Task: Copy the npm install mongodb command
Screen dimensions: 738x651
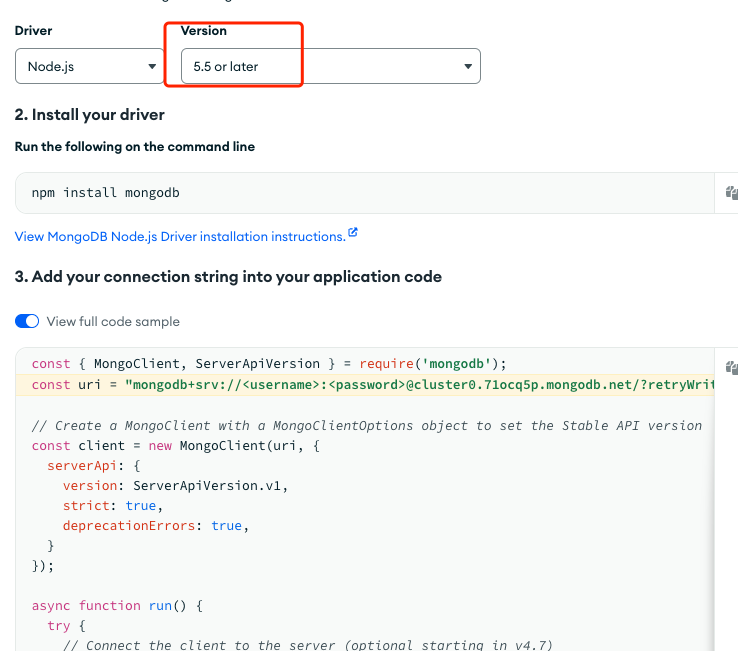Action: (731, 193)
